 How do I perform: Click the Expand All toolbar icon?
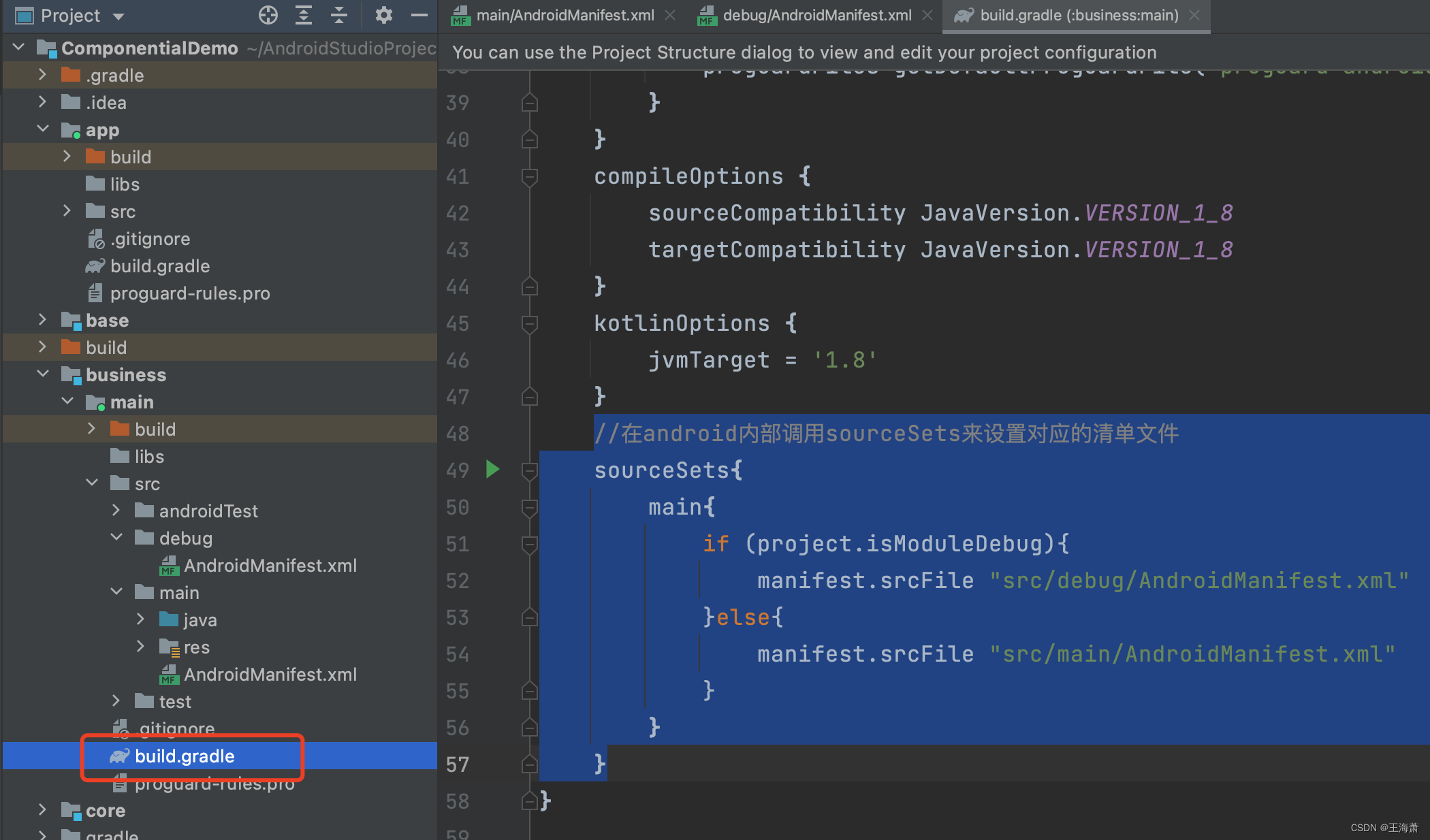coord(304,15)
